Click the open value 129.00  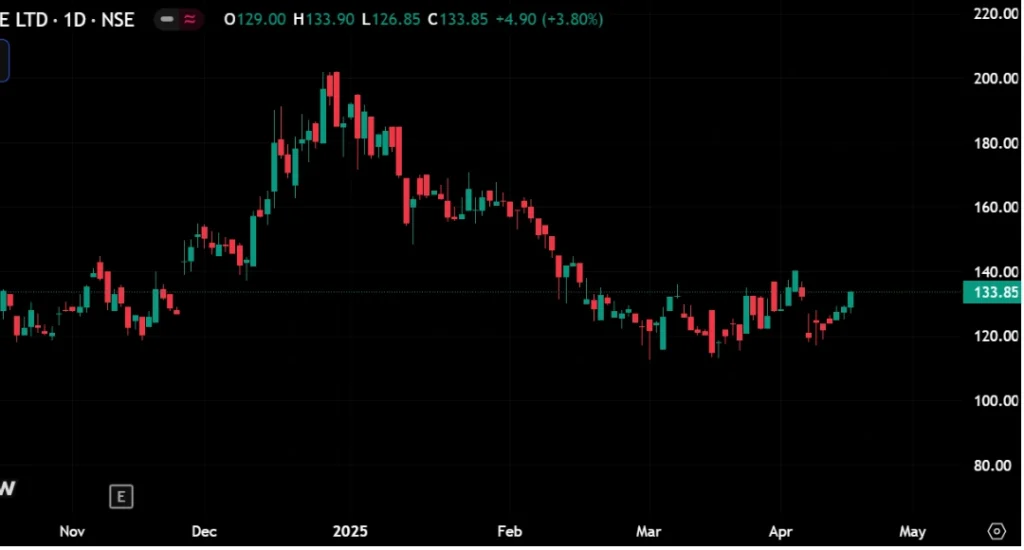tap(261, 20)
